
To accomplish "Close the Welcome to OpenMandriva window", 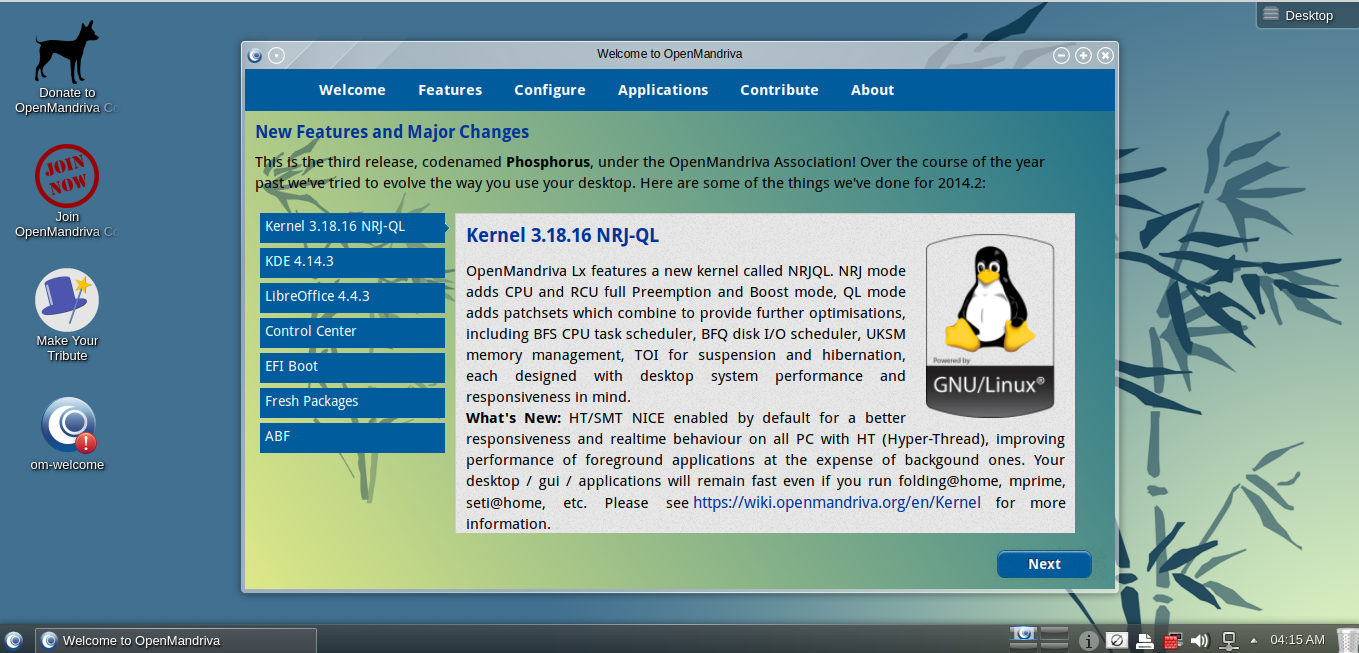I will coord(1105,55).
